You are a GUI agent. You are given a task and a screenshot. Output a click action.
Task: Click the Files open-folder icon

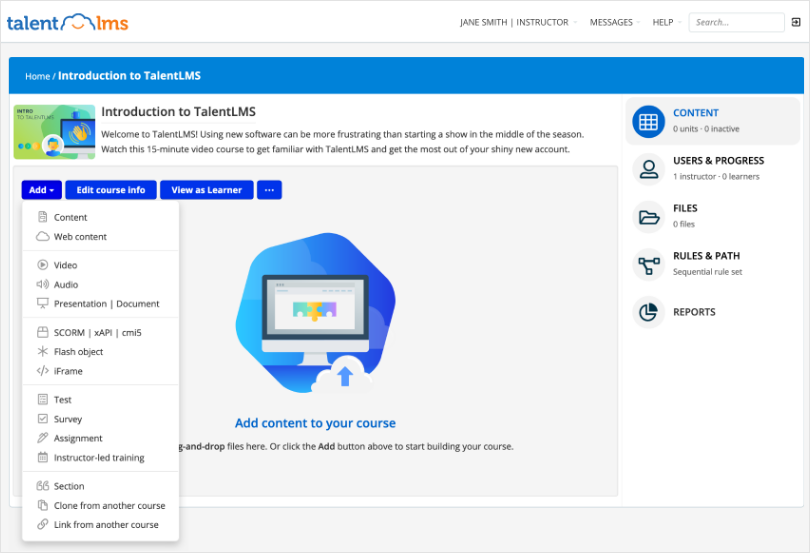648,217
